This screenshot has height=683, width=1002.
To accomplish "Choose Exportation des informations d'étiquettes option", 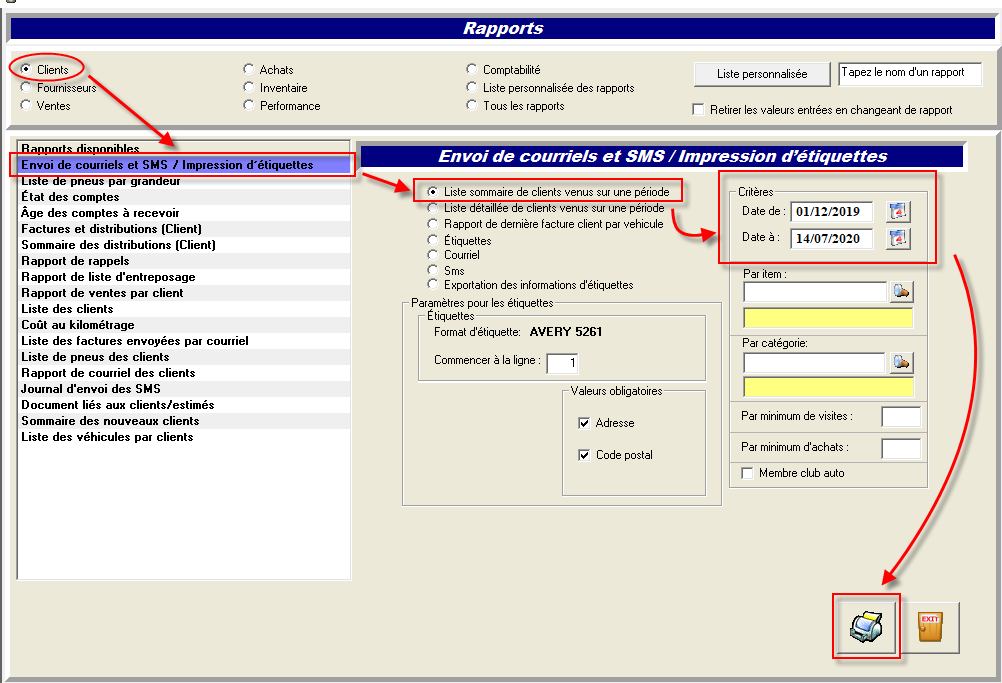I will click(x=433, y=284).
